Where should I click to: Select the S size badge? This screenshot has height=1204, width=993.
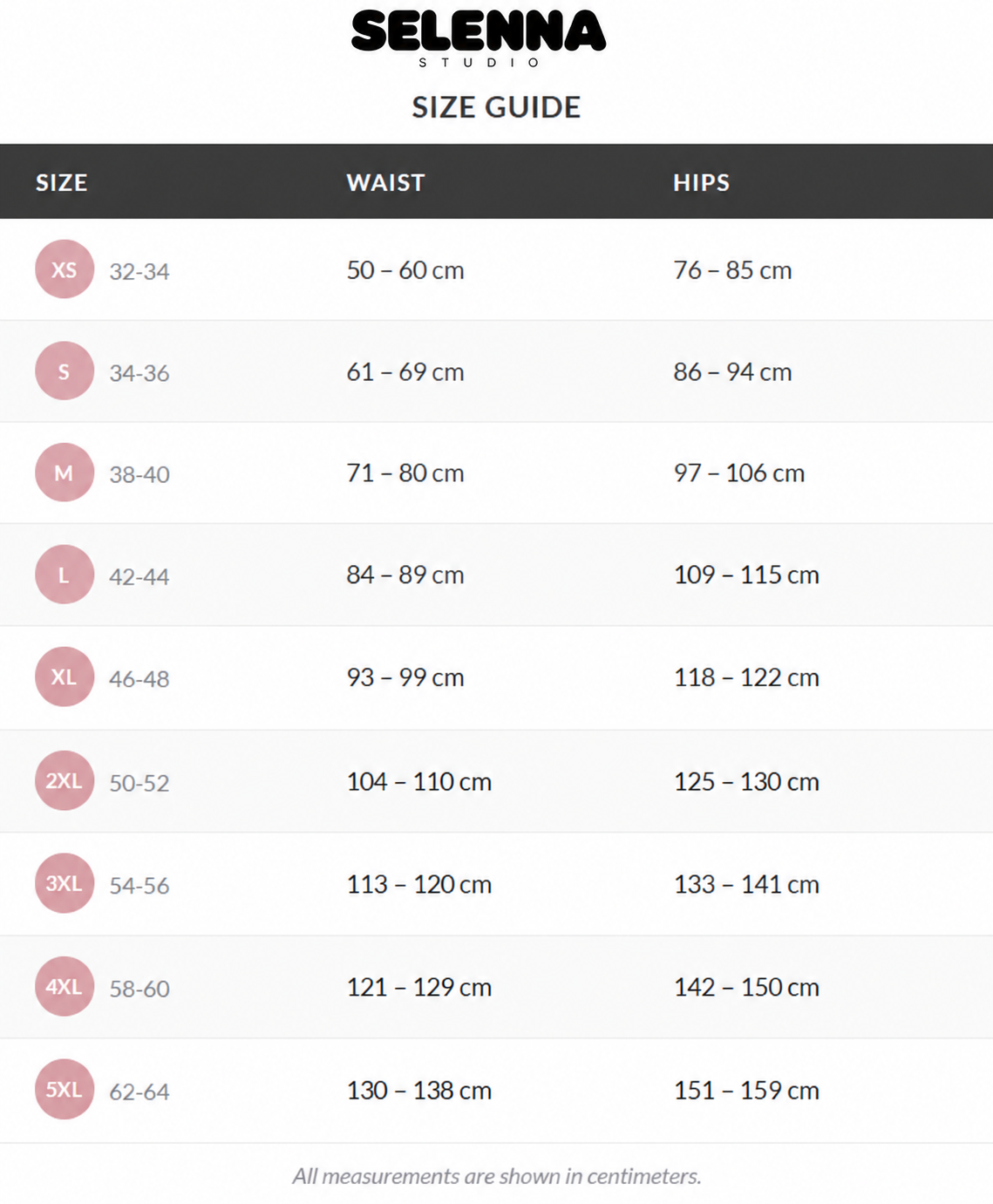(65, 371)
